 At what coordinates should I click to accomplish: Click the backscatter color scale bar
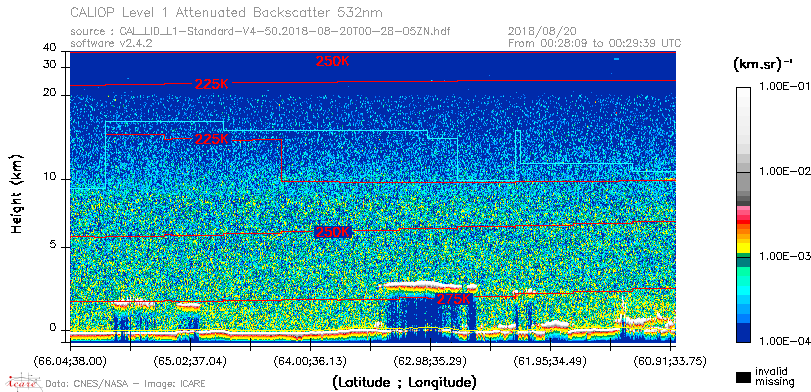pyautogui.click(x=744, y=215)
